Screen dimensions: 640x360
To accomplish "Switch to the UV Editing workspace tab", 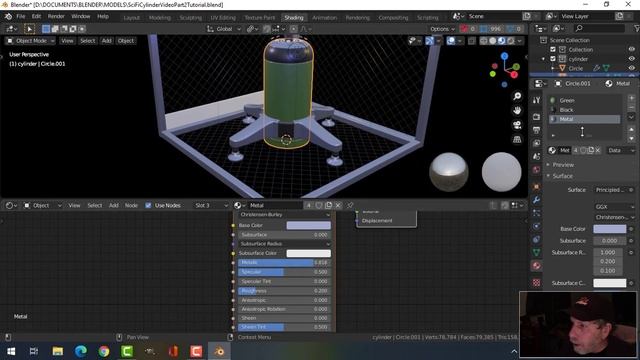I will [x=223, y=18].
